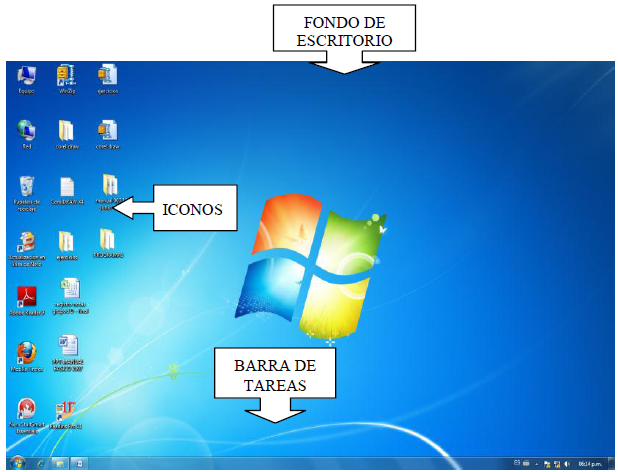Screen dimensions: 618x472
Task: Launch Internet Explorer from the taskbar
Action: point(40,463)
